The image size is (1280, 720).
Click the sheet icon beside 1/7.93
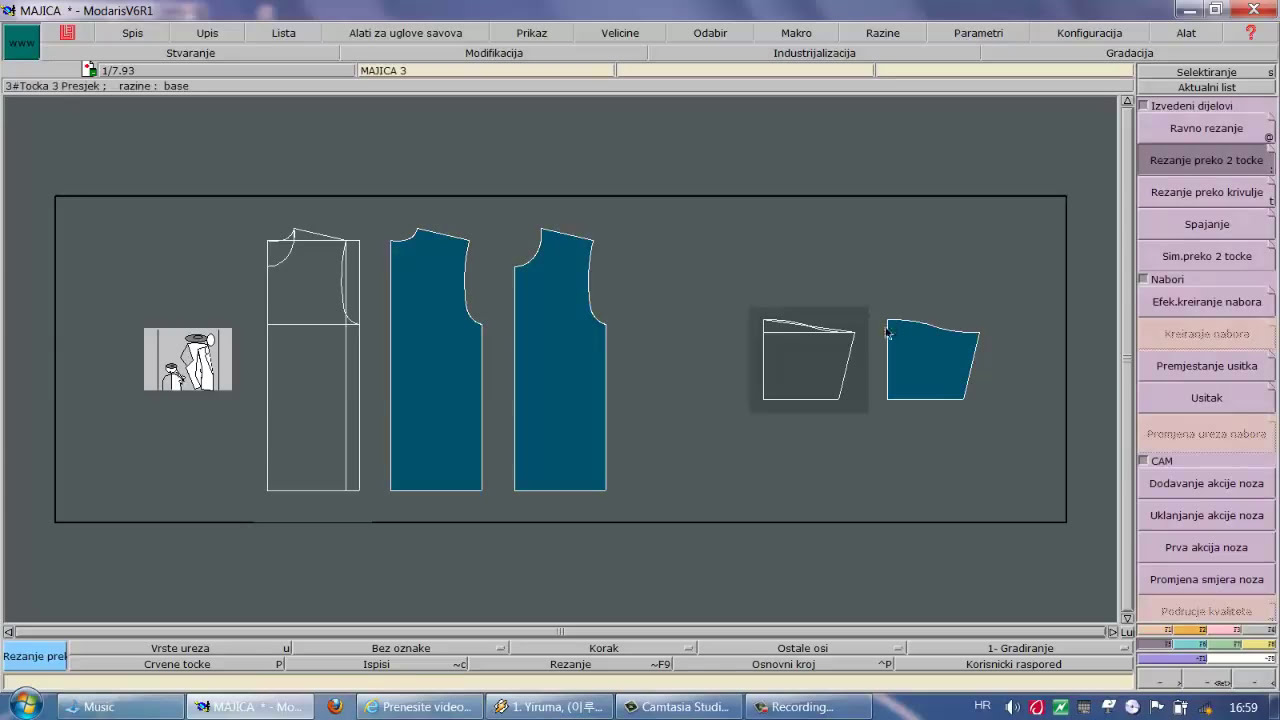tap(90, 70)
